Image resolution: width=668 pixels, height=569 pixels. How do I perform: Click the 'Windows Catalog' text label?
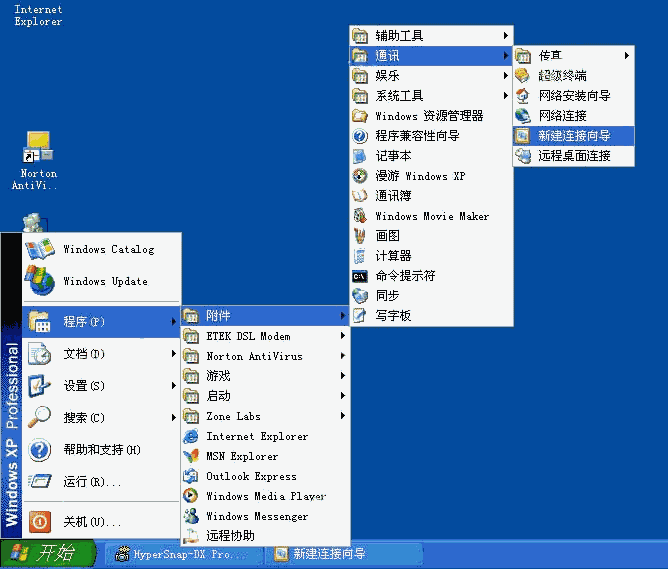tap(109, 249)
